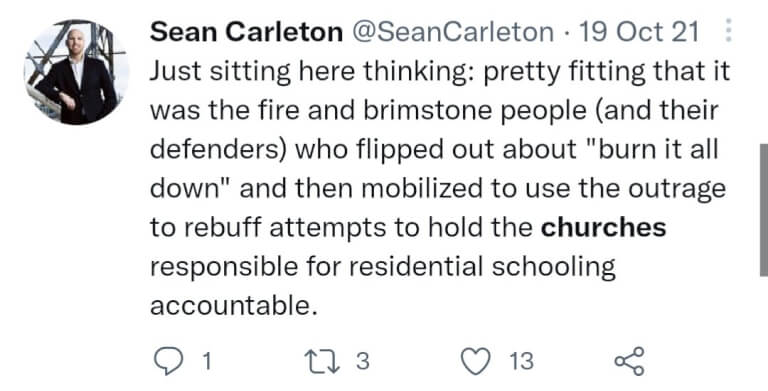Viewport: 768px width, 391px height.
Task: Click the final word "accountable."
Action: tap(230, 306)
